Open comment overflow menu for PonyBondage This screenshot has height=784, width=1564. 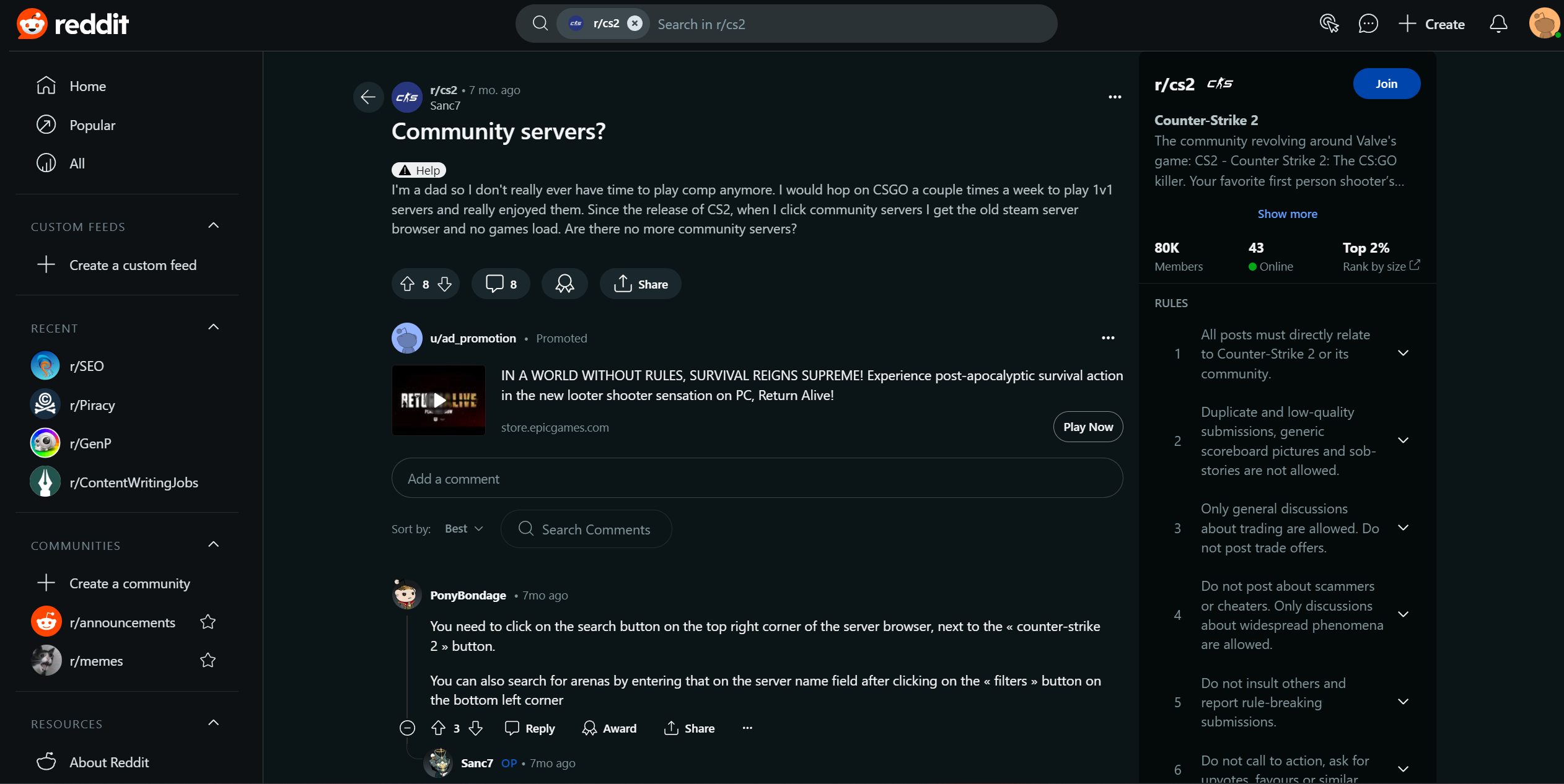click(747, 728)
